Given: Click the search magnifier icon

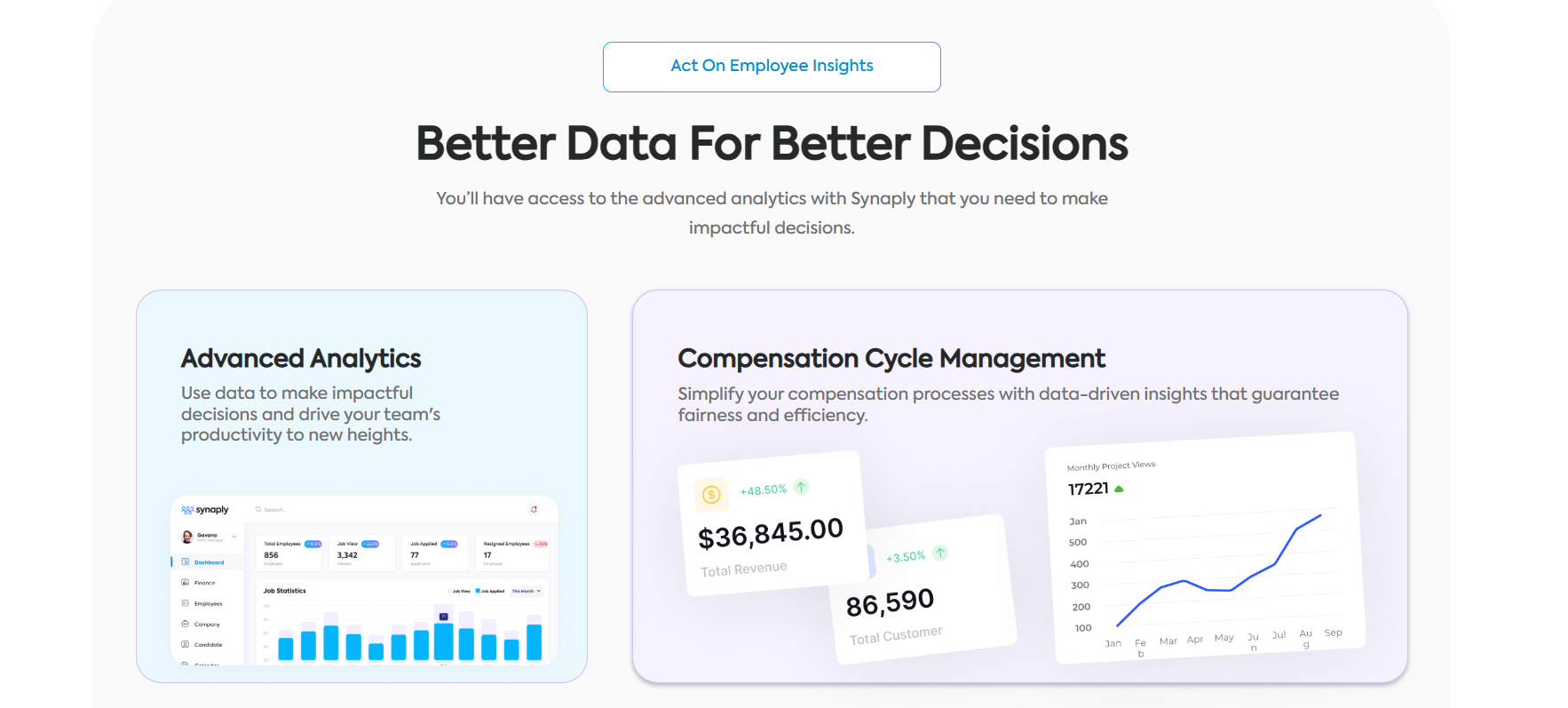Looking at the screenshot, I should (x=258, y=509).
